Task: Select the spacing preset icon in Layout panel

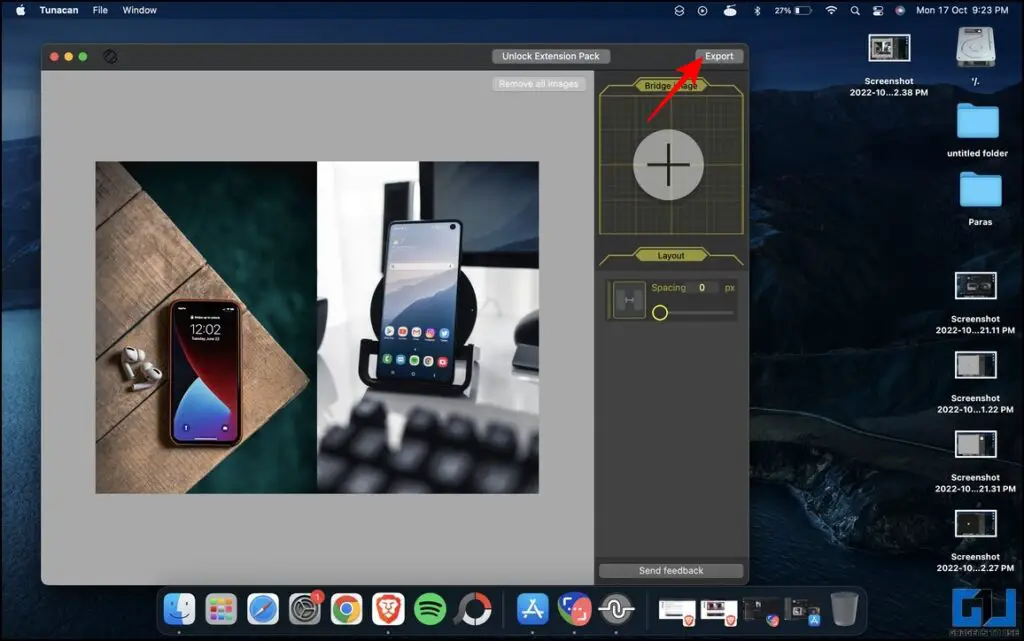Action: pyautogui.click(x=628, y=299)
